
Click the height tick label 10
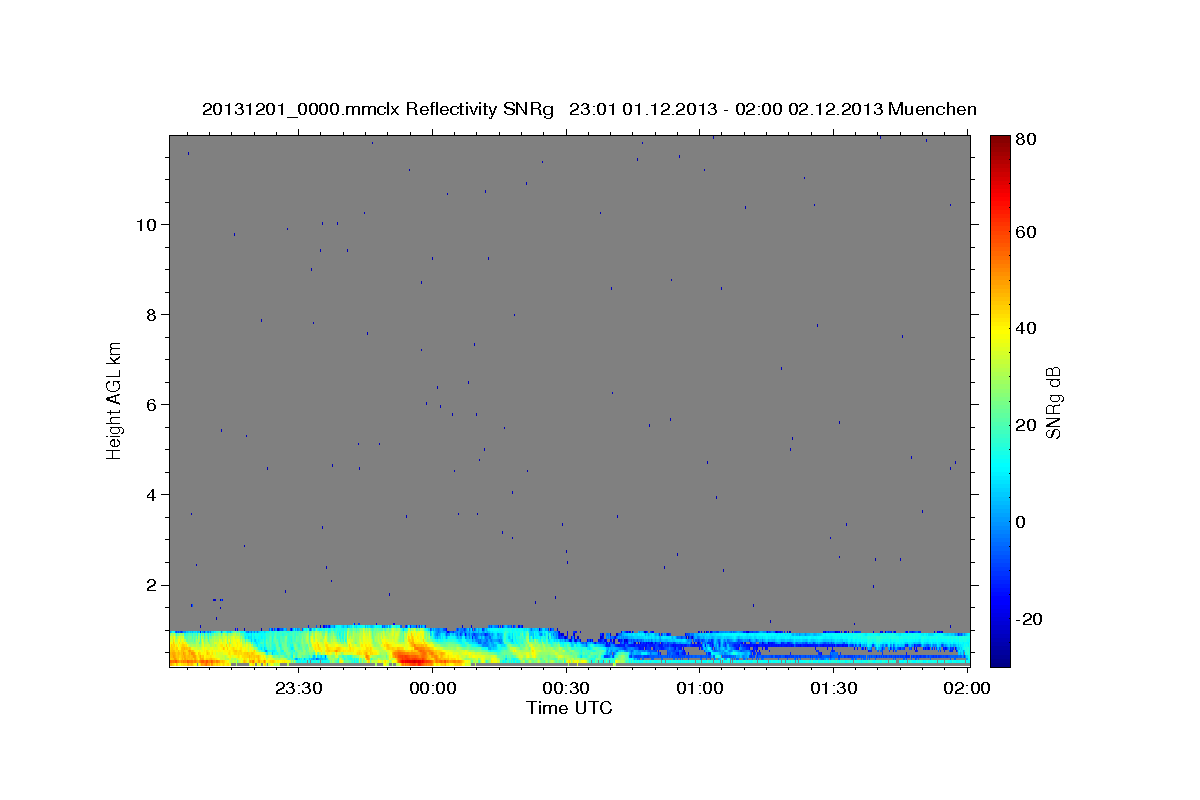(x=145, y=225)
